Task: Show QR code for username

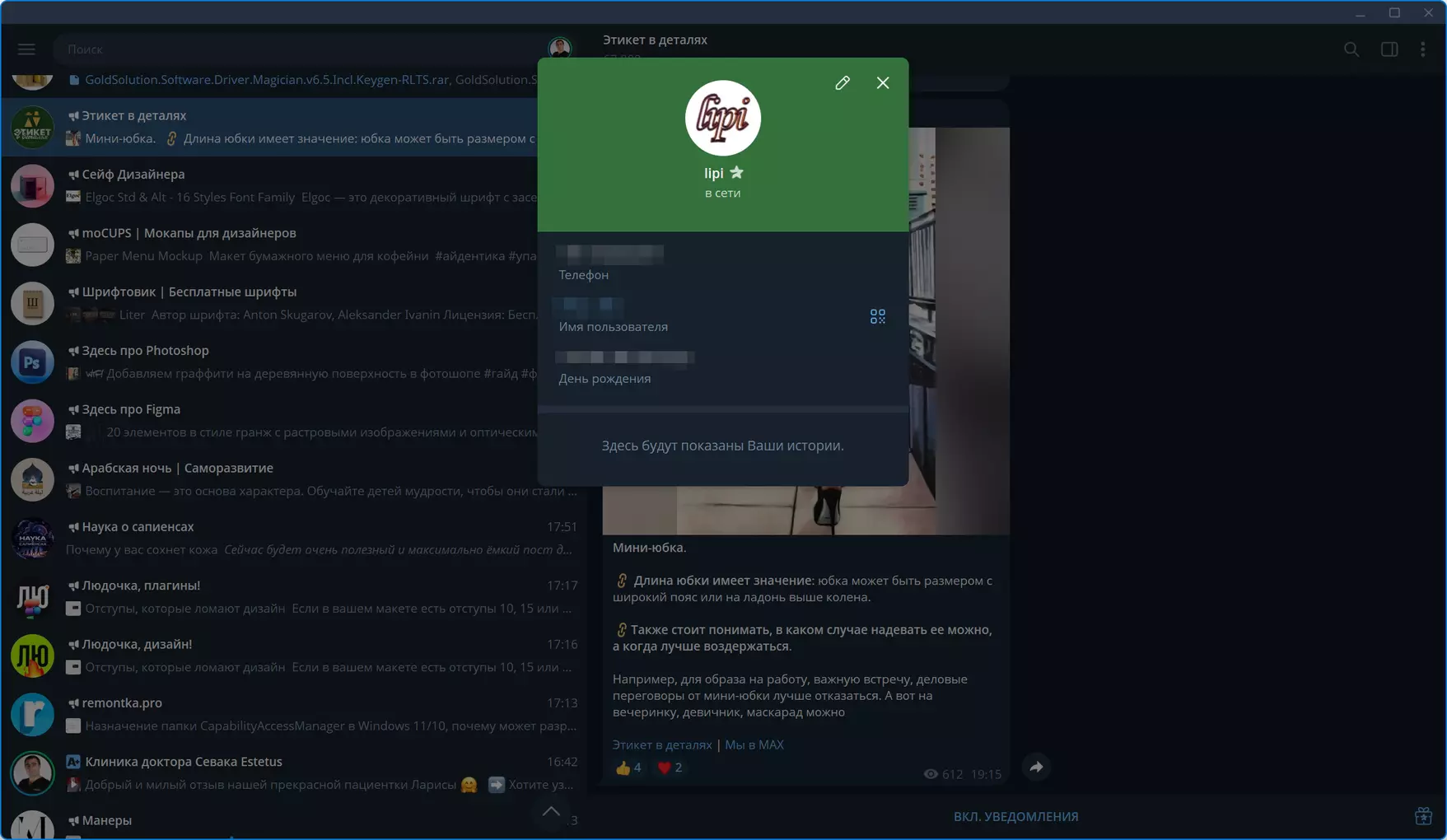Action: (x=878, y=316)
